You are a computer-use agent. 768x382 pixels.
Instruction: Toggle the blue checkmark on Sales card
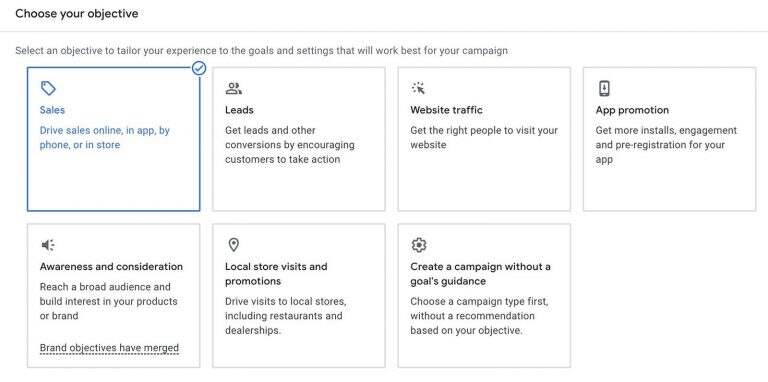199,68
